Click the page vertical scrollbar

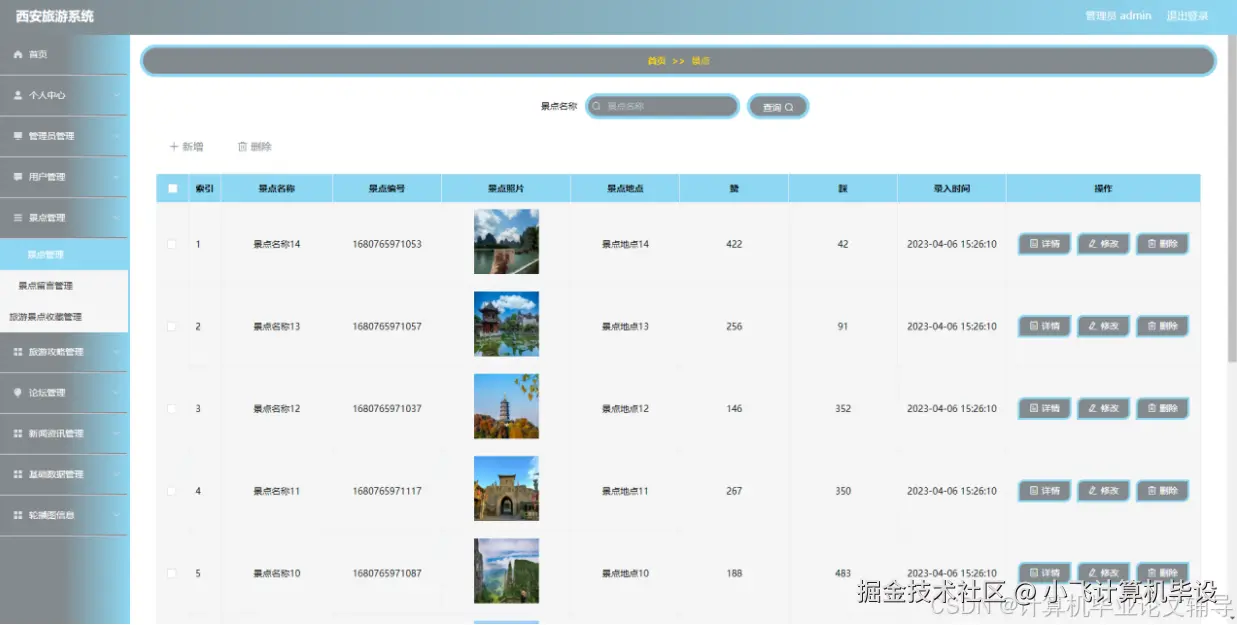point(1232,200)
